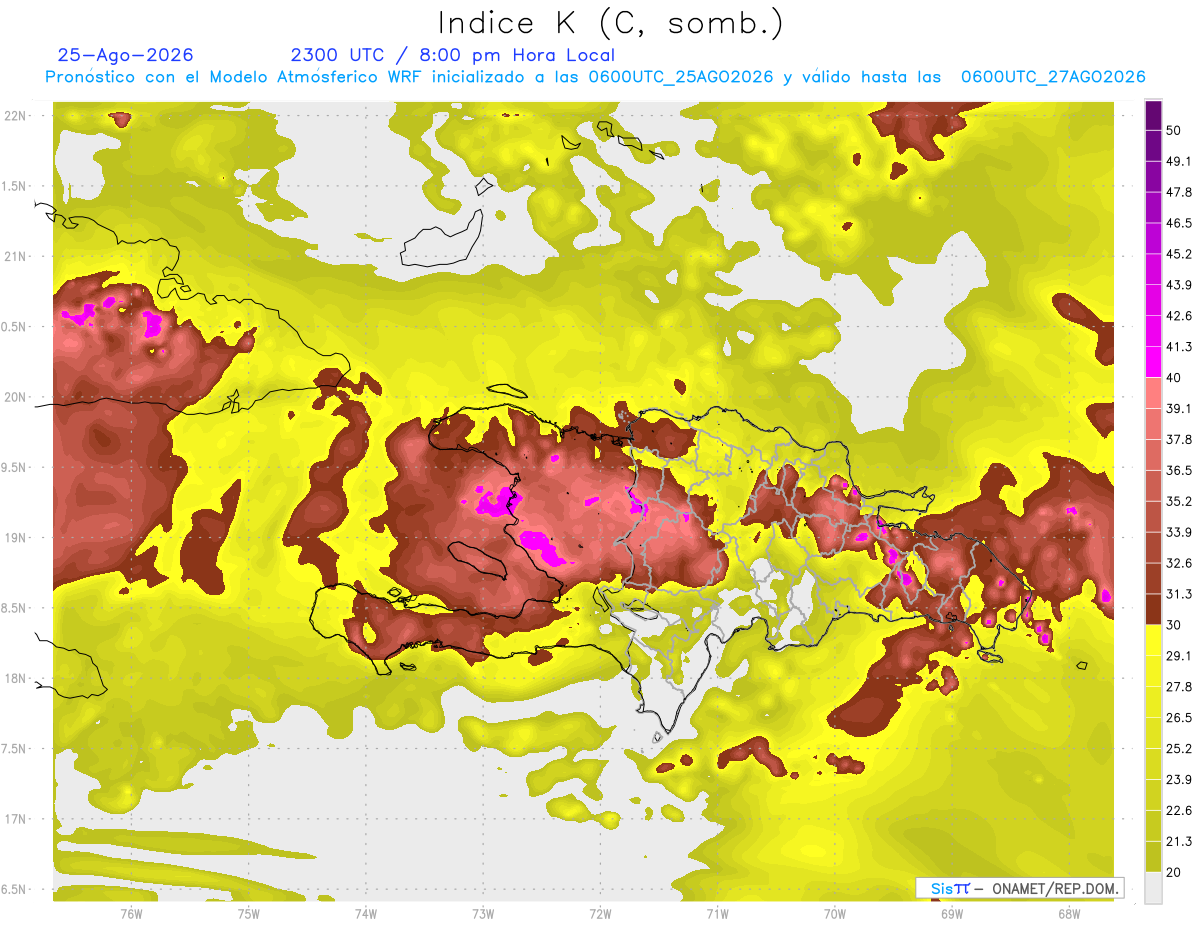
Task: Pick the gray swatch below the 20 label
Action: tap(1154, 887)
